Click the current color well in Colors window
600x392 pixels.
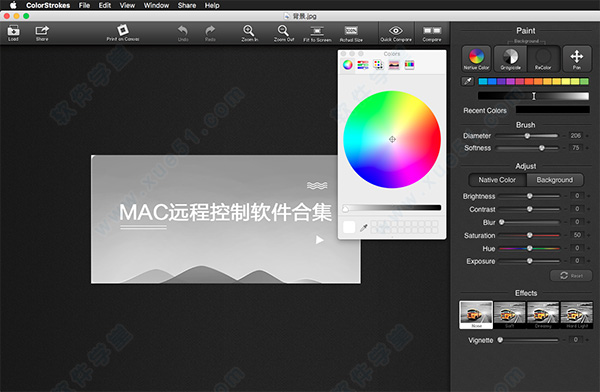coord(349,227)
